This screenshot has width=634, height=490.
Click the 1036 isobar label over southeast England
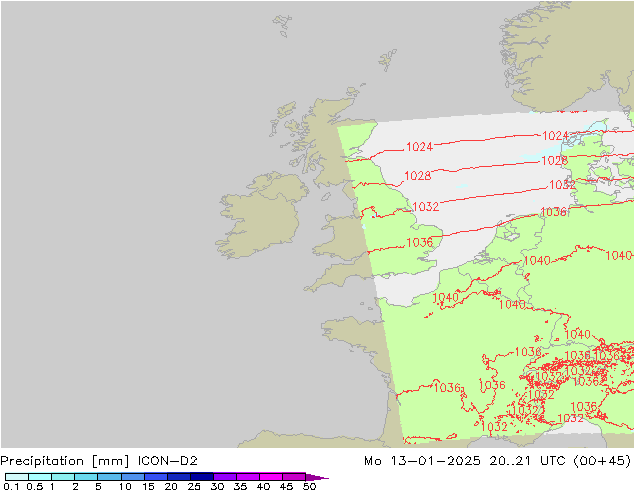tap(419, 243)
